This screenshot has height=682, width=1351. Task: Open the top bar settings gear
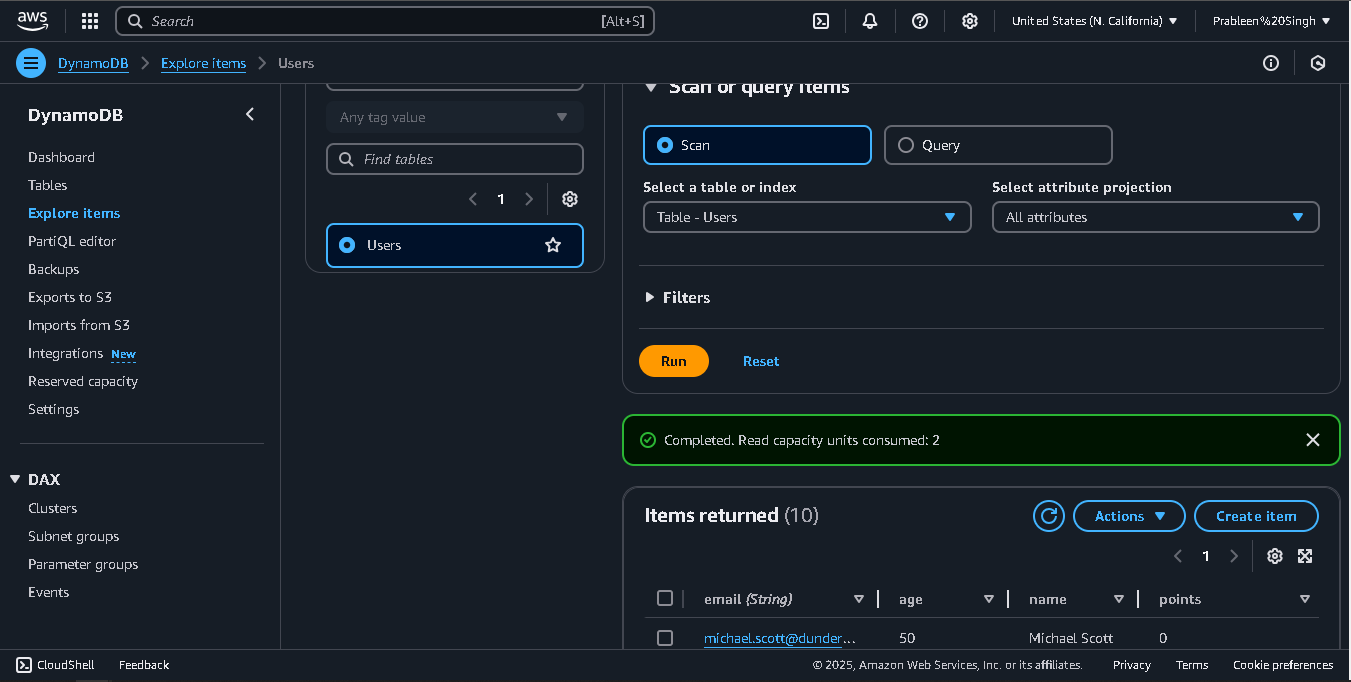tap(970, 21)
